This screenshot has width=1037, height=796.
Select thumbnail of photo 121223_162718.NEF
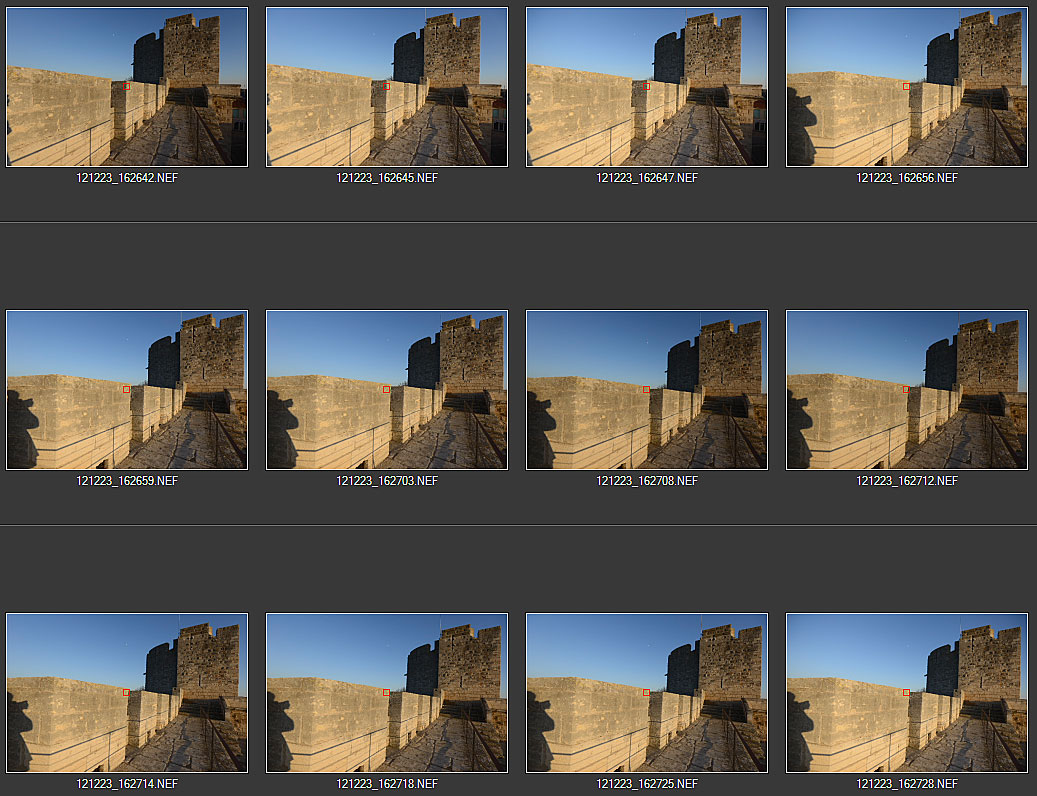point(387,693)
